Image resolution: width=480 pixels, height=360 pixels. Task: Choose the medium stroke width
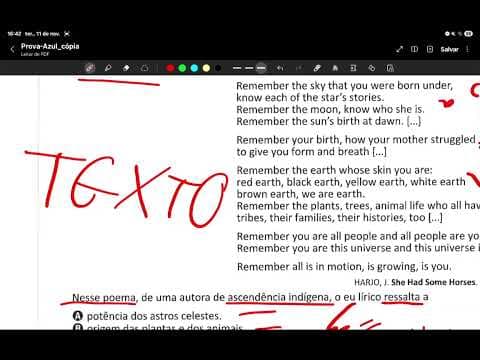[x=249, y=68]
